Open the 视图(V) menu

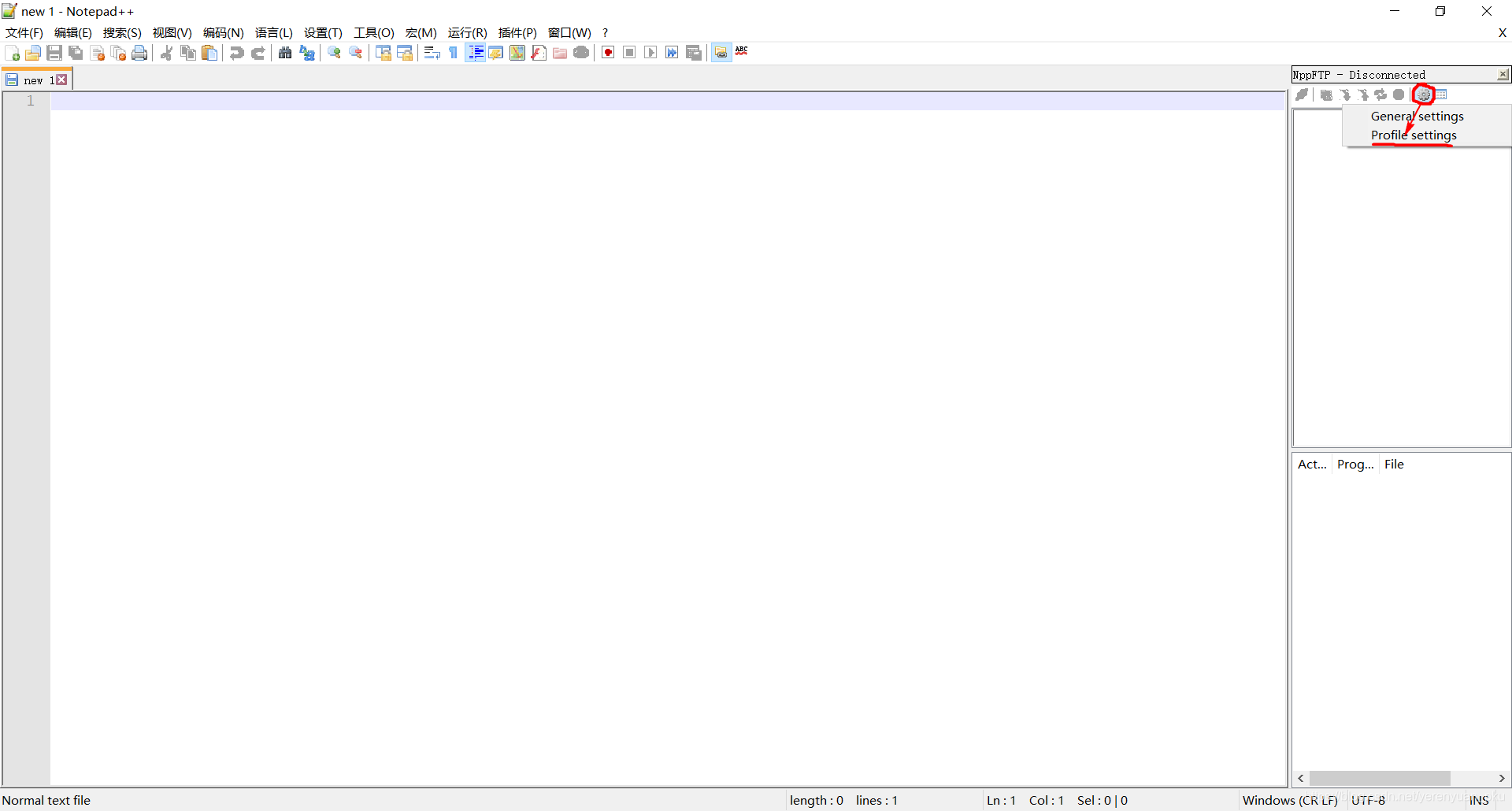(x=172, y=32)
